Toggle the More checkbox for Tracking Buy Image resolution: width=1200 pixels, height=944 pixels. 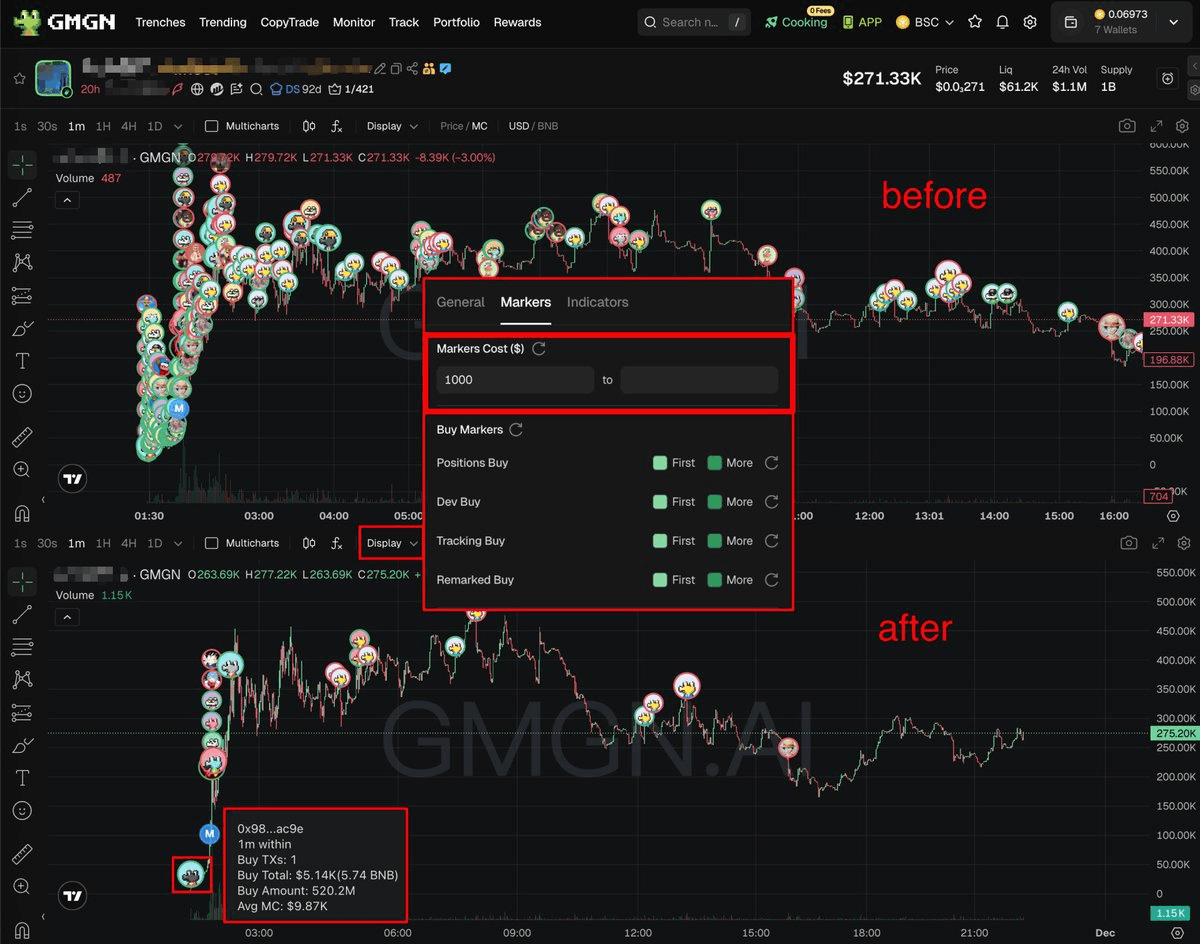tap(716, 541)
